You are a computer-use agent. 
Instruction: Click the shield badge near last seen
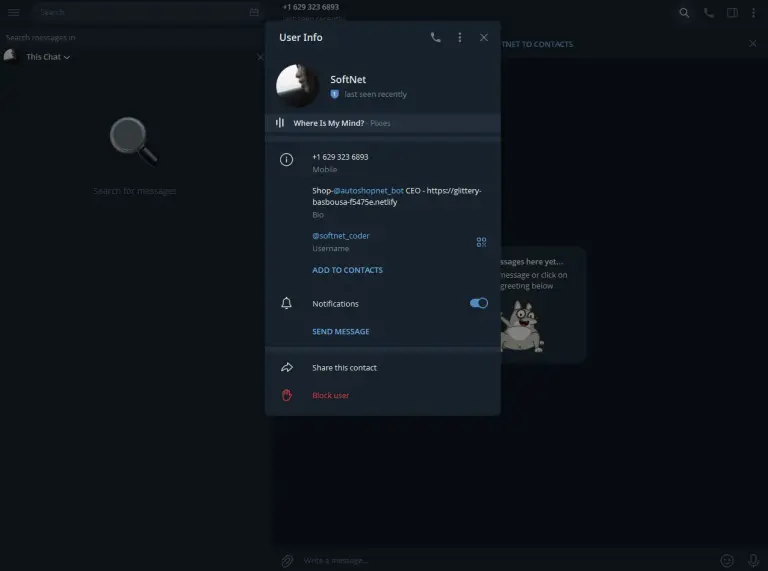335,94
